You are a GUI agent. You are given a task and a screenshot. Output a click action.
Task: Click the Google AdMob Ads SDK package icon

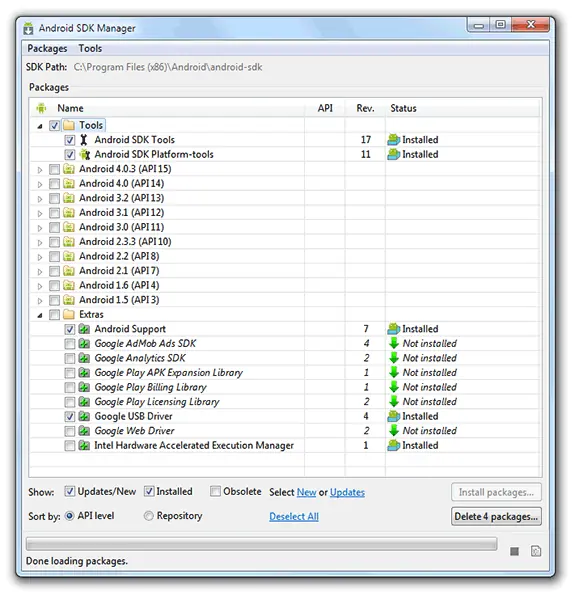click(84, 343)
